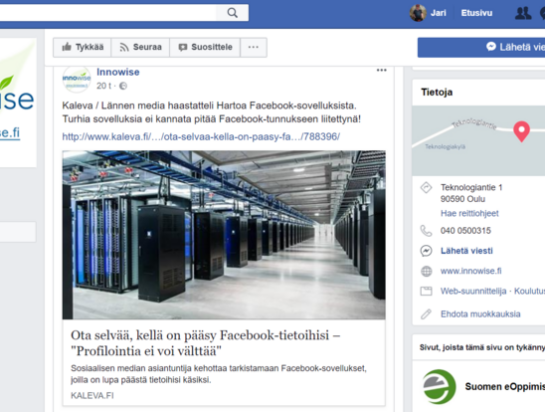Open post audience globe next to 20 t

(x=123, y=86)
